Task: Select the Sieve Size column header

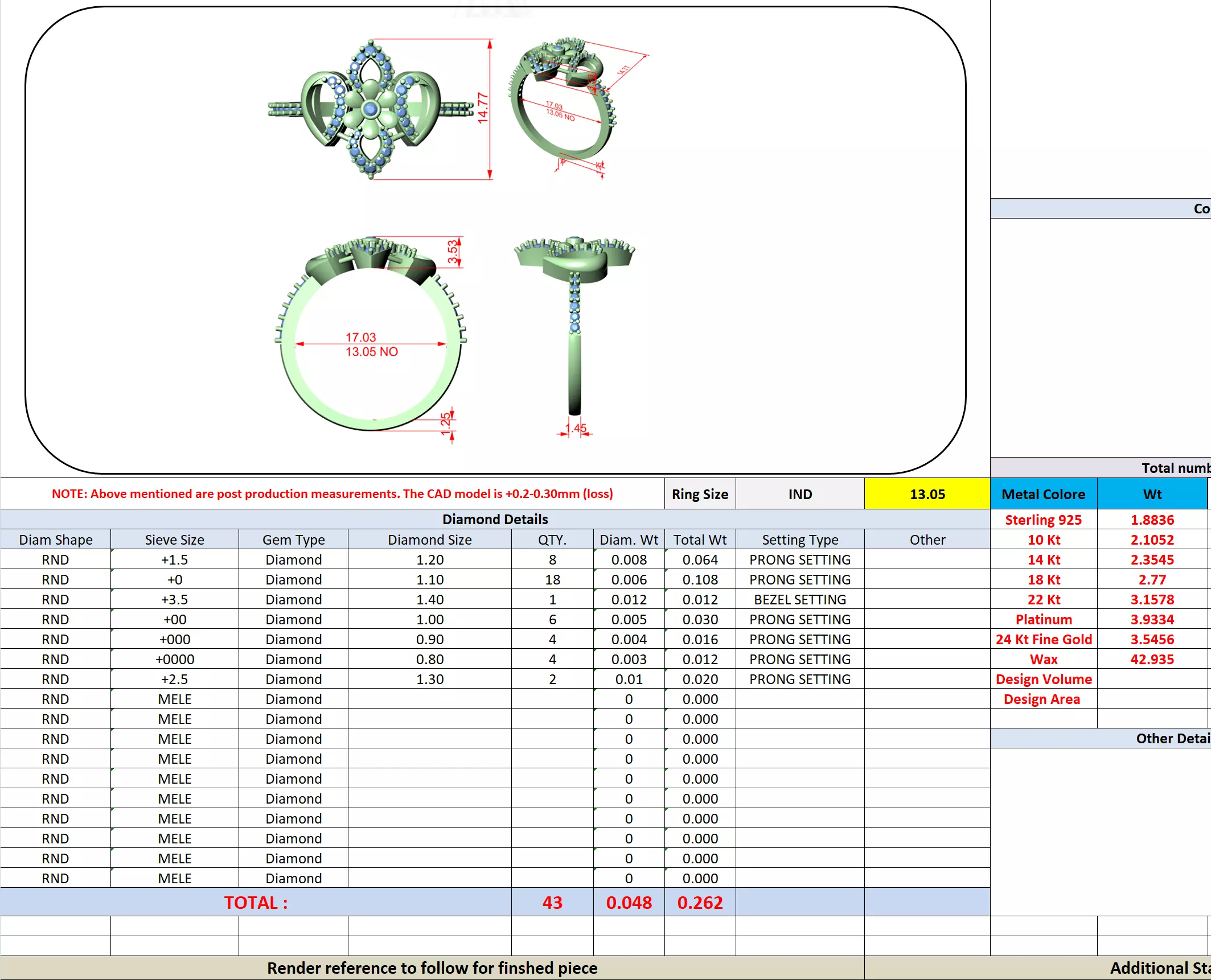Action: coord(174,540)
